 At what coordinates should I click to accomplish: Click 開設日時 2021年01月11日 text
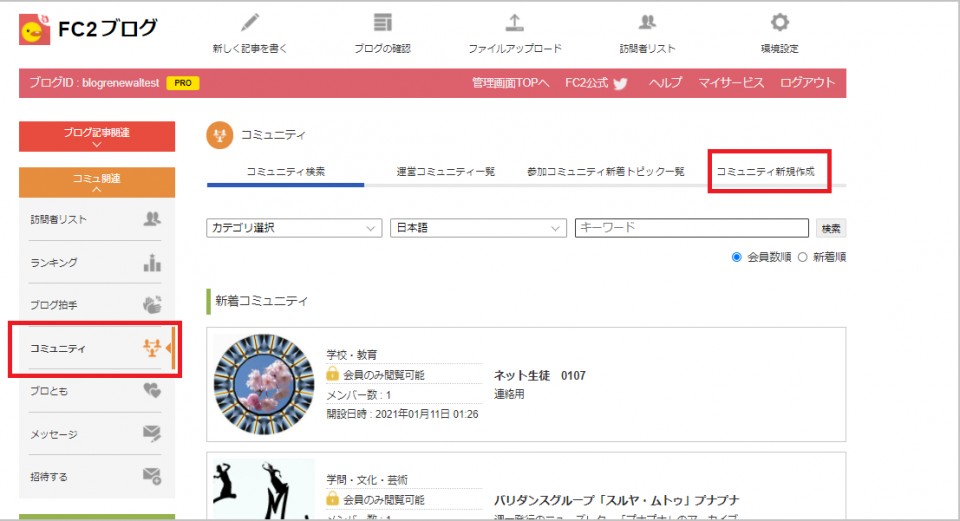click(402, 414)
